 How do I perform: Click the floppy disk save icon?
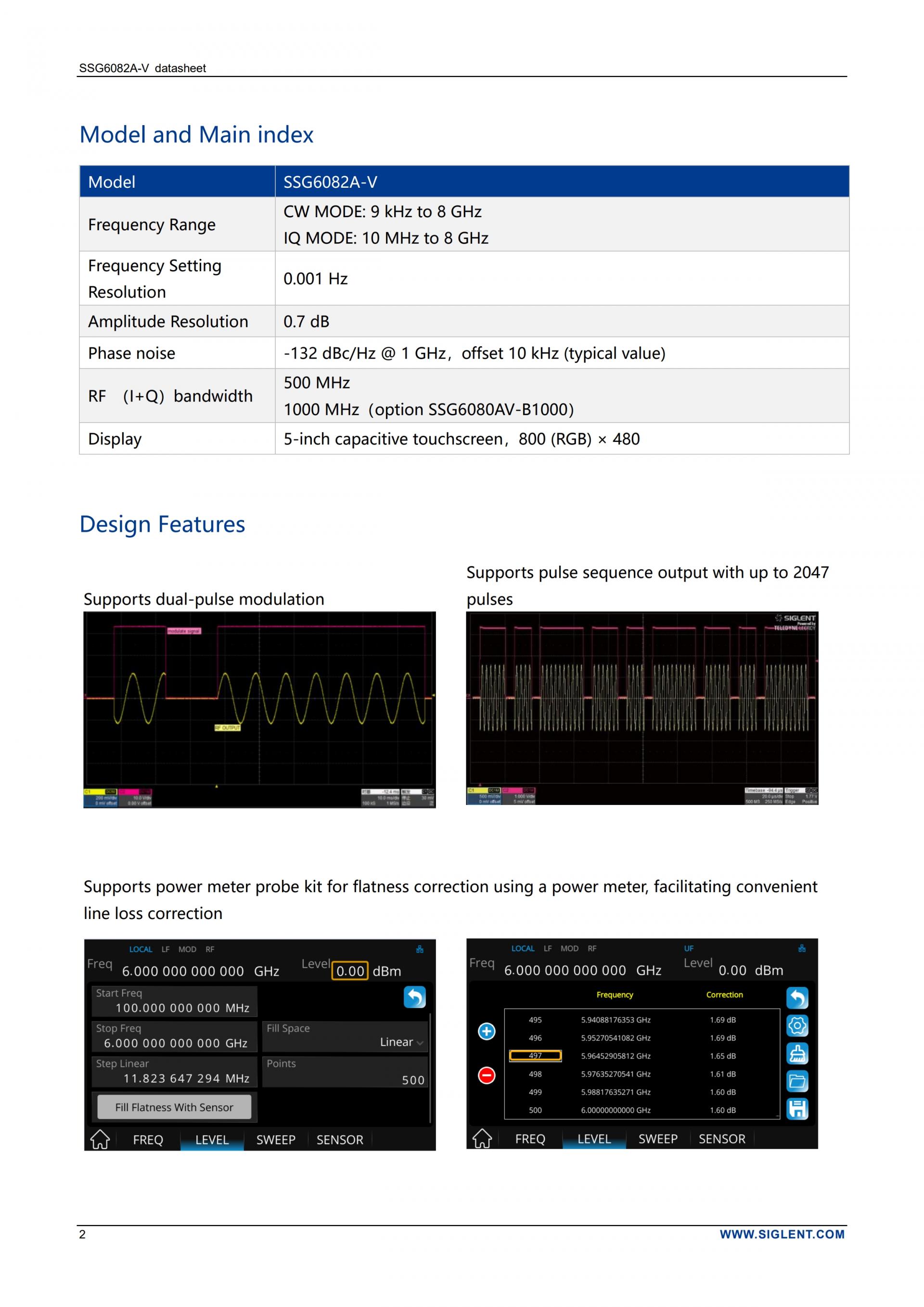click(x=797, y=1108)
